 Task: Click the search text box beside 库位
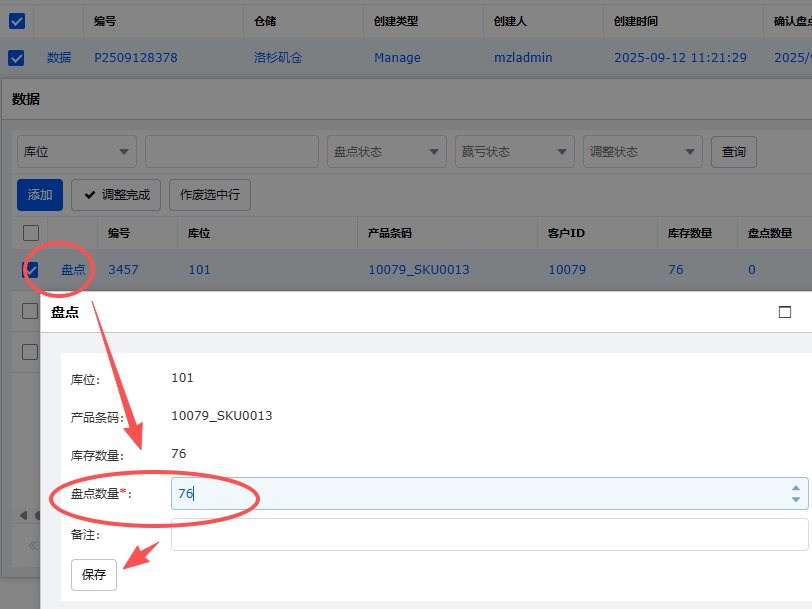point(231,152)
